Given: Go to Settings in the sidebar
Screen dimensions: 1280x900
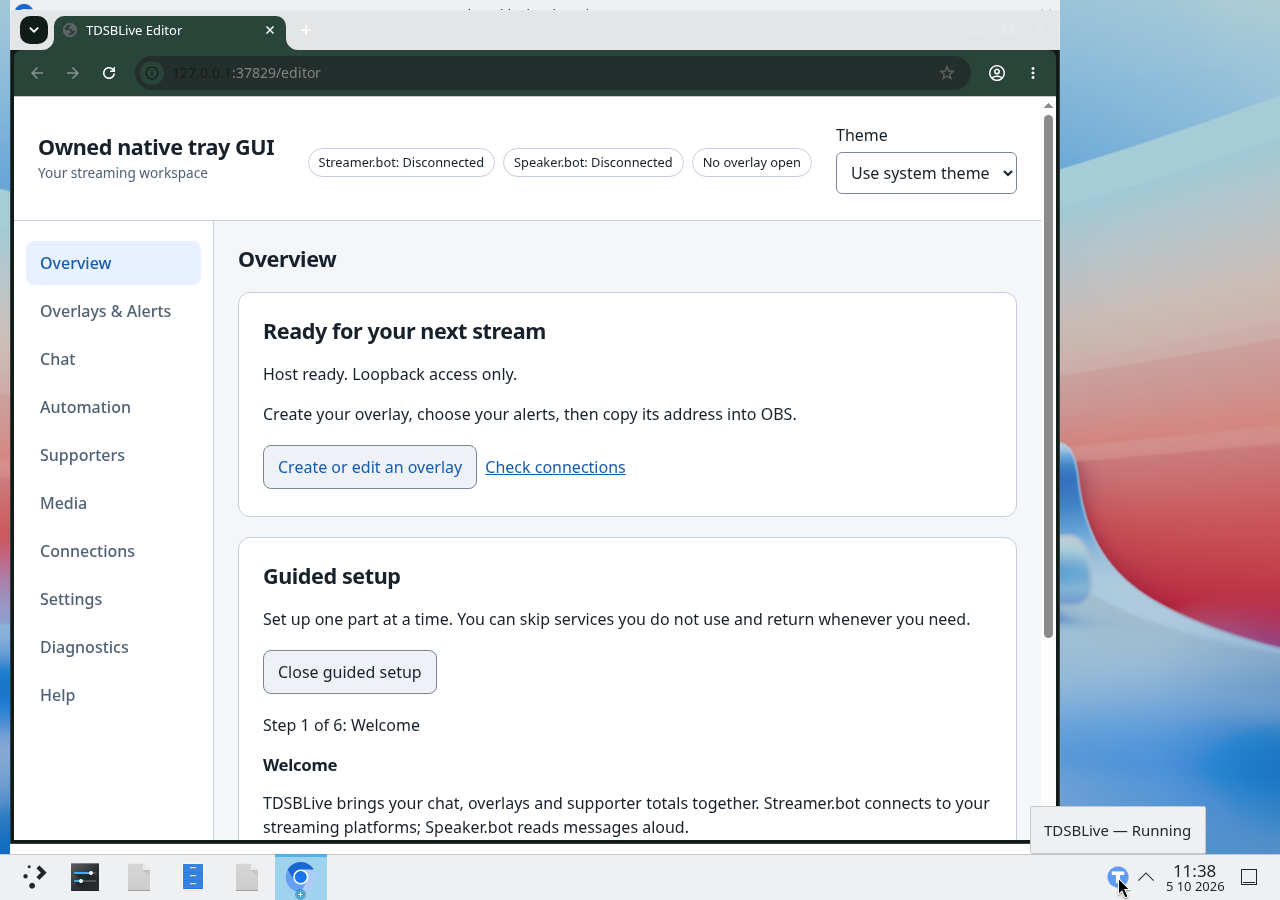Looking at the screenshot, I should pyautogui.click(x=113, y=599).
